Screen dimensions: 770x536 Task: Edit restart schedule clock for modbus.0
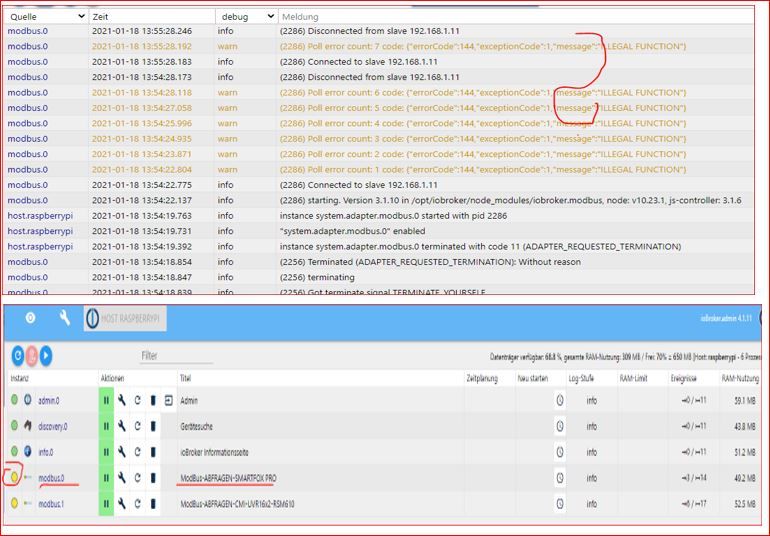coord(560,478)
